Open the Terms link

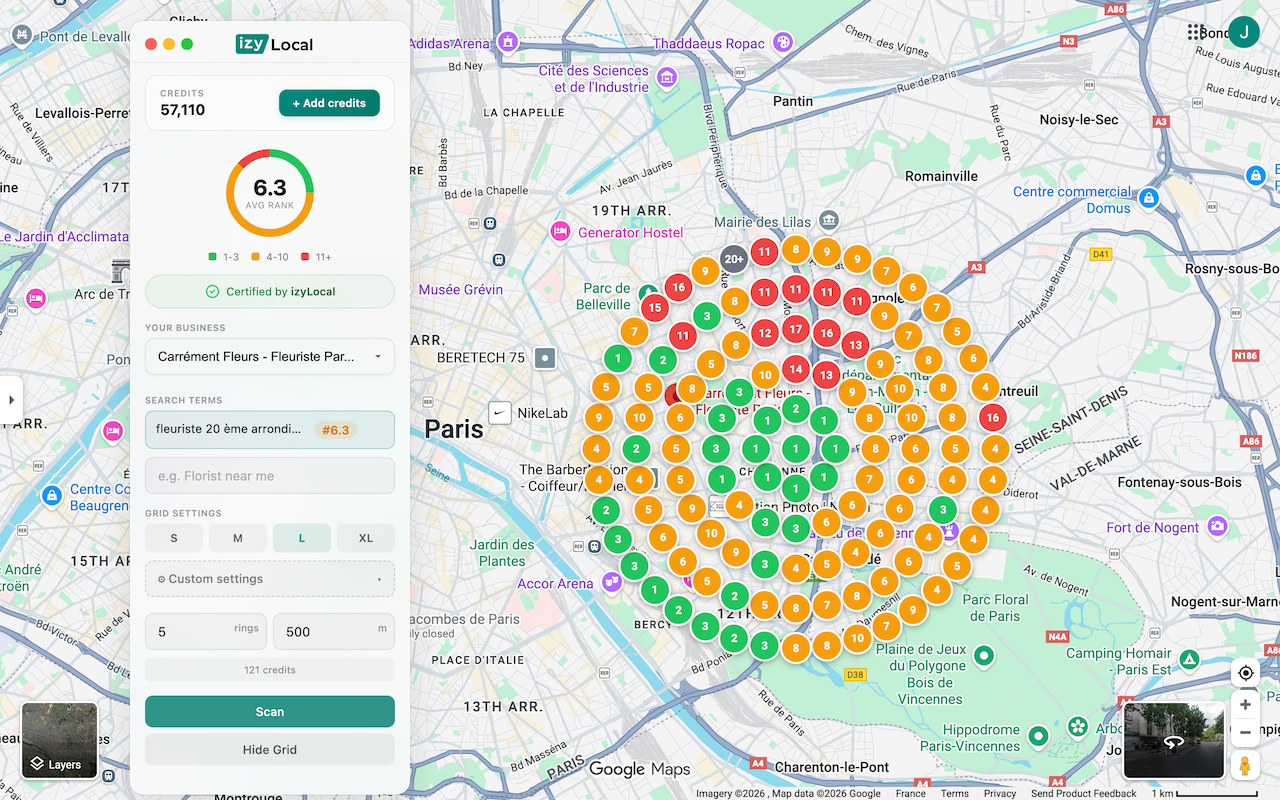955,793
